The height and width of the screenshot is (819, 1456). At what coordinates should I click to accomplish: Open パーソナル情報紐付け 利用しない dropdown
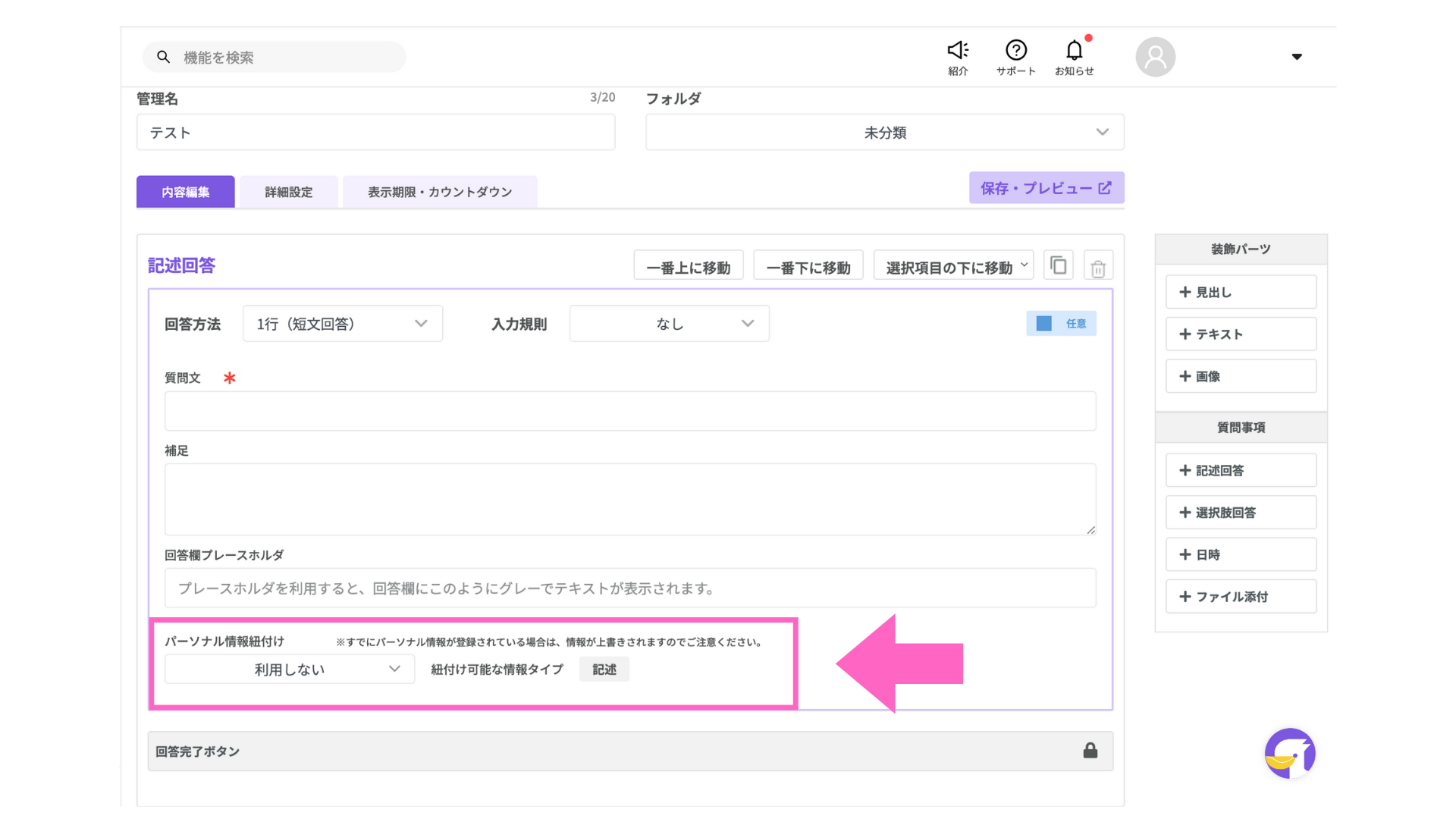pyautogui.click(x=290, y=670)
